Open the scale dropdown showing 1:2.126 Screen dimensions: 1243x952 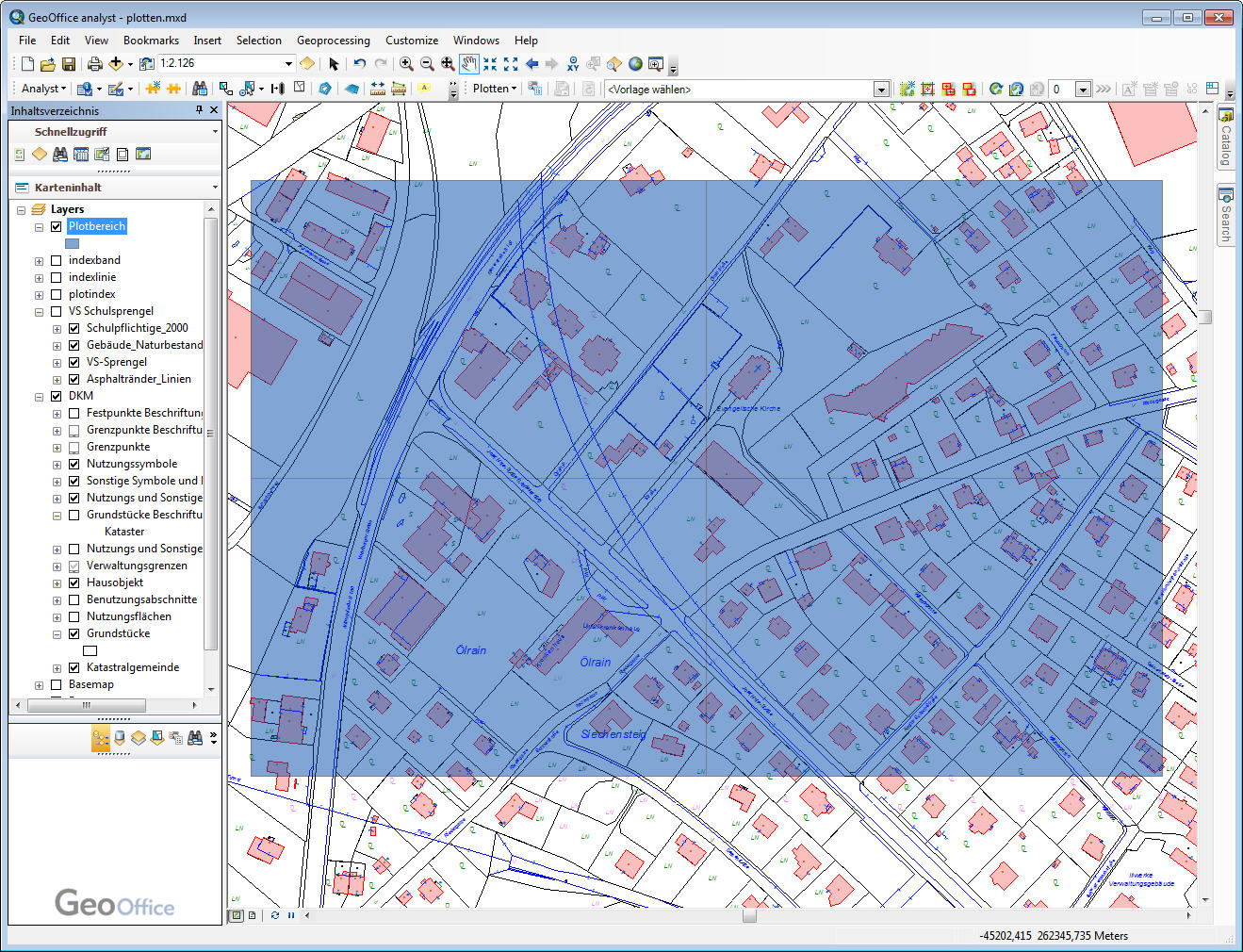pyautogui.click(x=288, y=63)
